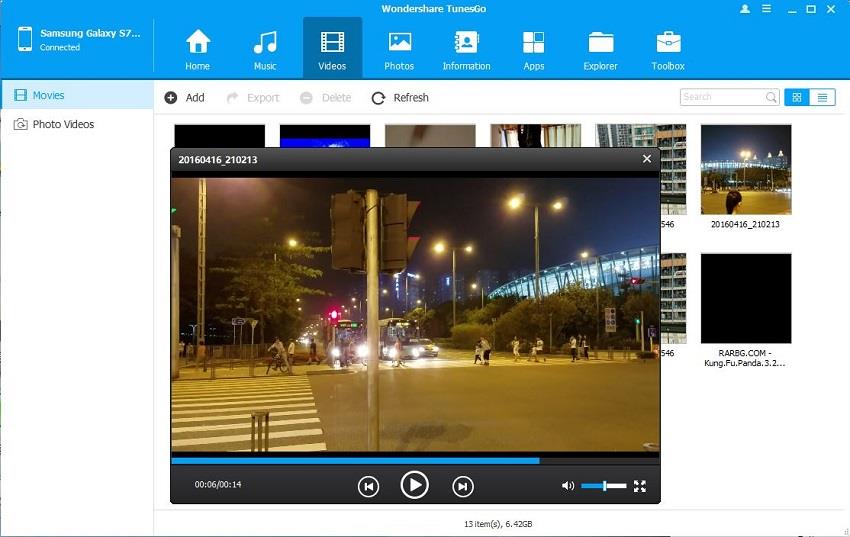Skip to the previous video
The width and height of the screenshot is (850, 537).
(368, 486)
